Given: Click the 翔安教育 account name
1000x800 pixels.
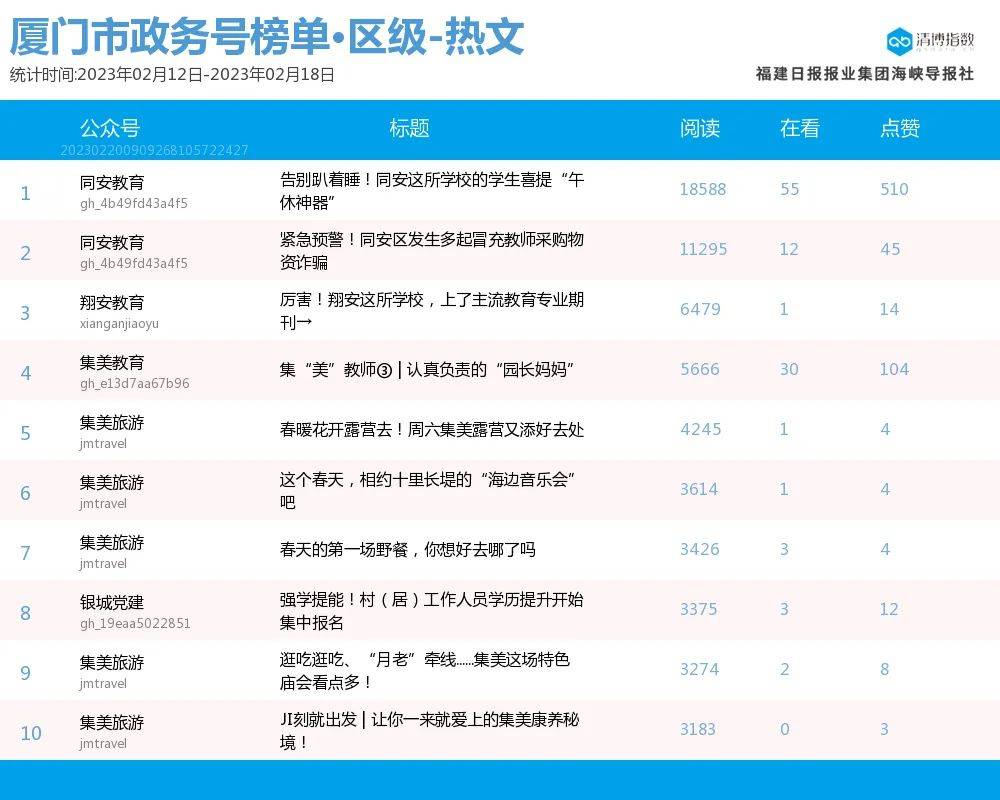Looking at the screenshot, I should click(112, 302).
